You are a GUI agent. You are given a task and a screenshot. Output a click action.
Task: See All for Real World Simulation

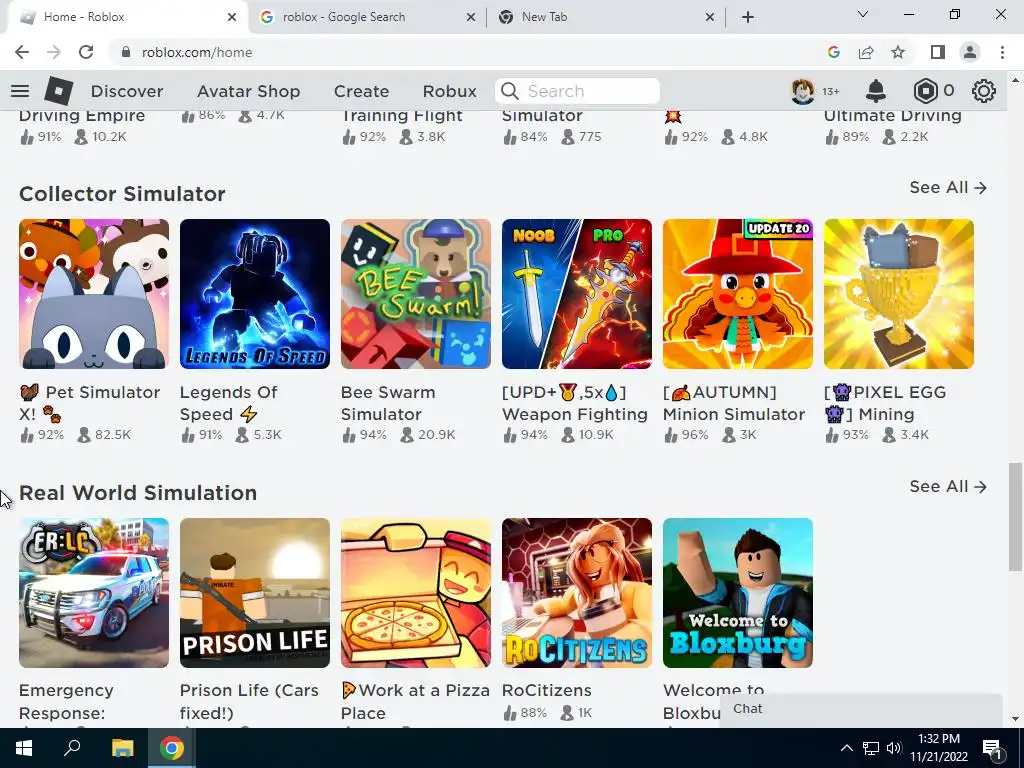948,487
